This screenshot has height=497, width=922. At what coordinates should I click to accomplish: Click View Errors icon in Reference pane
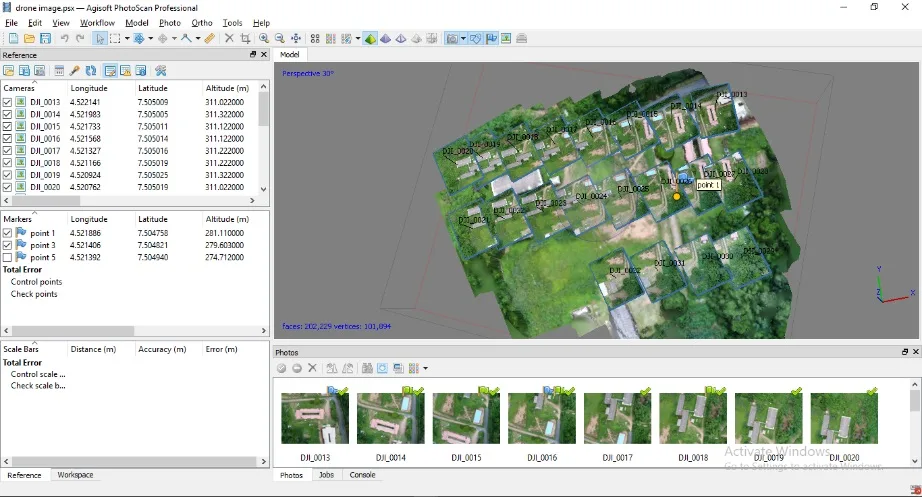pos(125,71)
